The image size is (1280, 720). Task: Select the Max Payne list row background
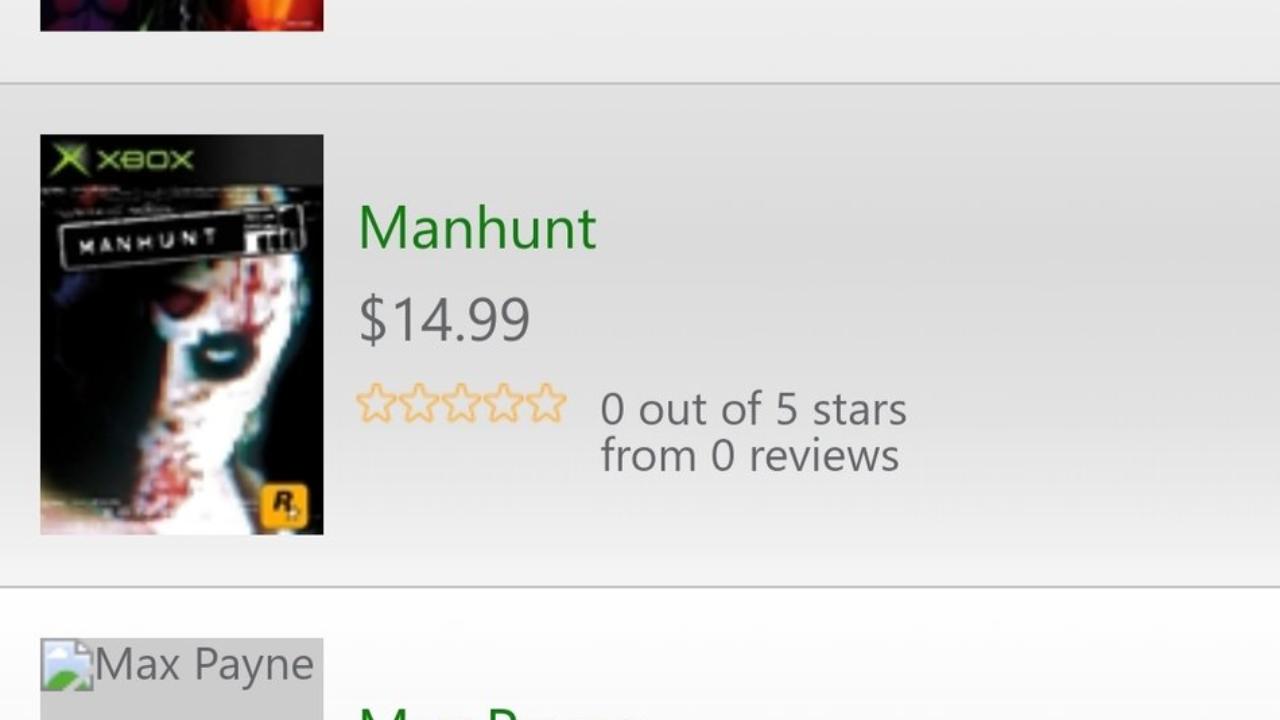(x=640, y=654)
